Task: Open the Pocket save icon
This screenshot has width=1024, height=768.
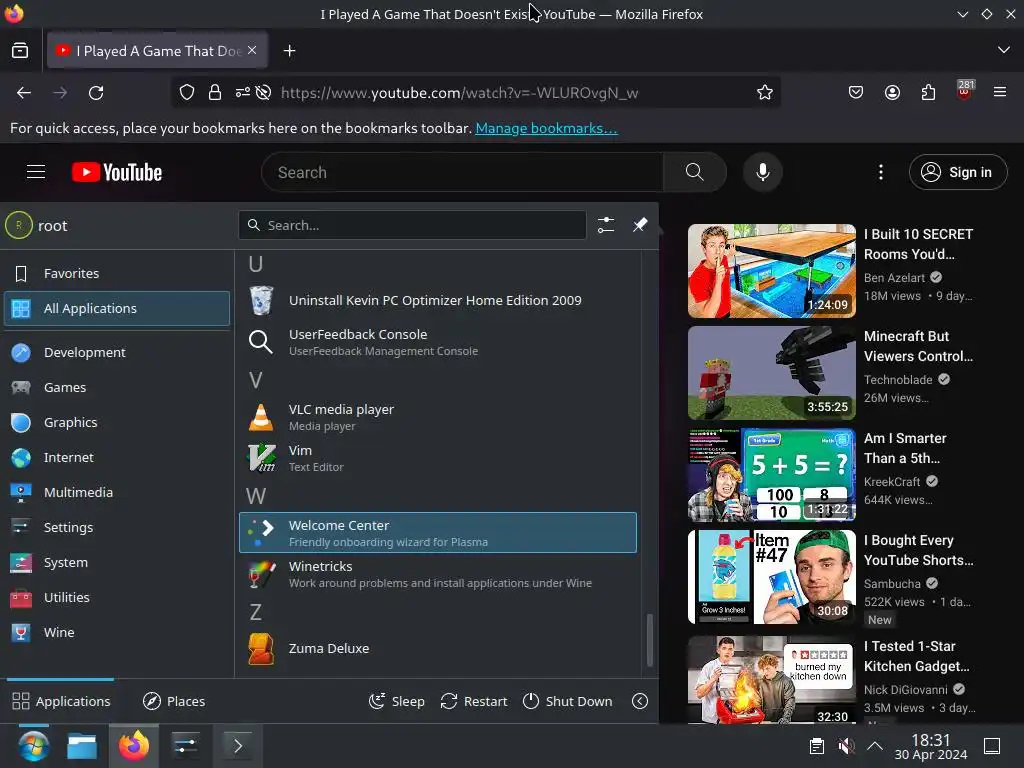Action: pyautogui.click(x=856, y=93)
